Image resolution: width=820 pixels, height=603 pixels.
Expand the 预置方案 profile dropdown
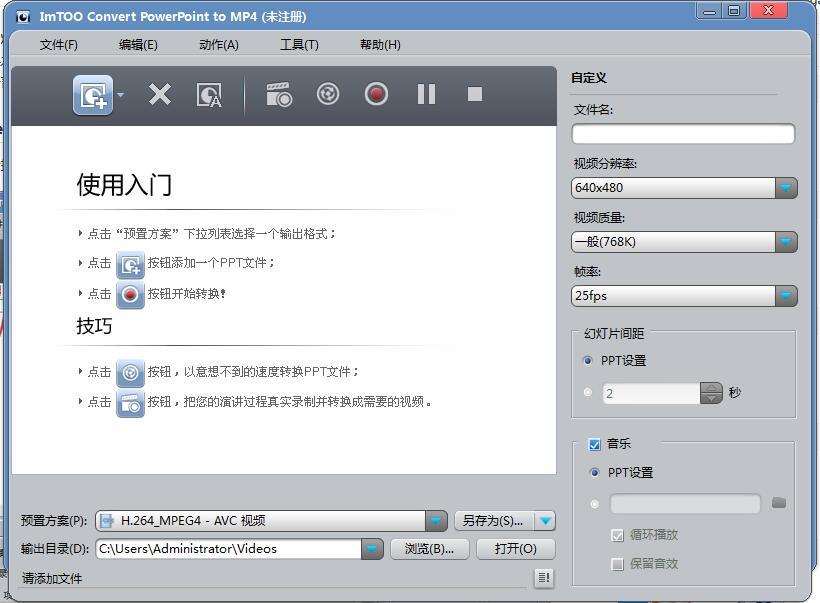[436, 521]
